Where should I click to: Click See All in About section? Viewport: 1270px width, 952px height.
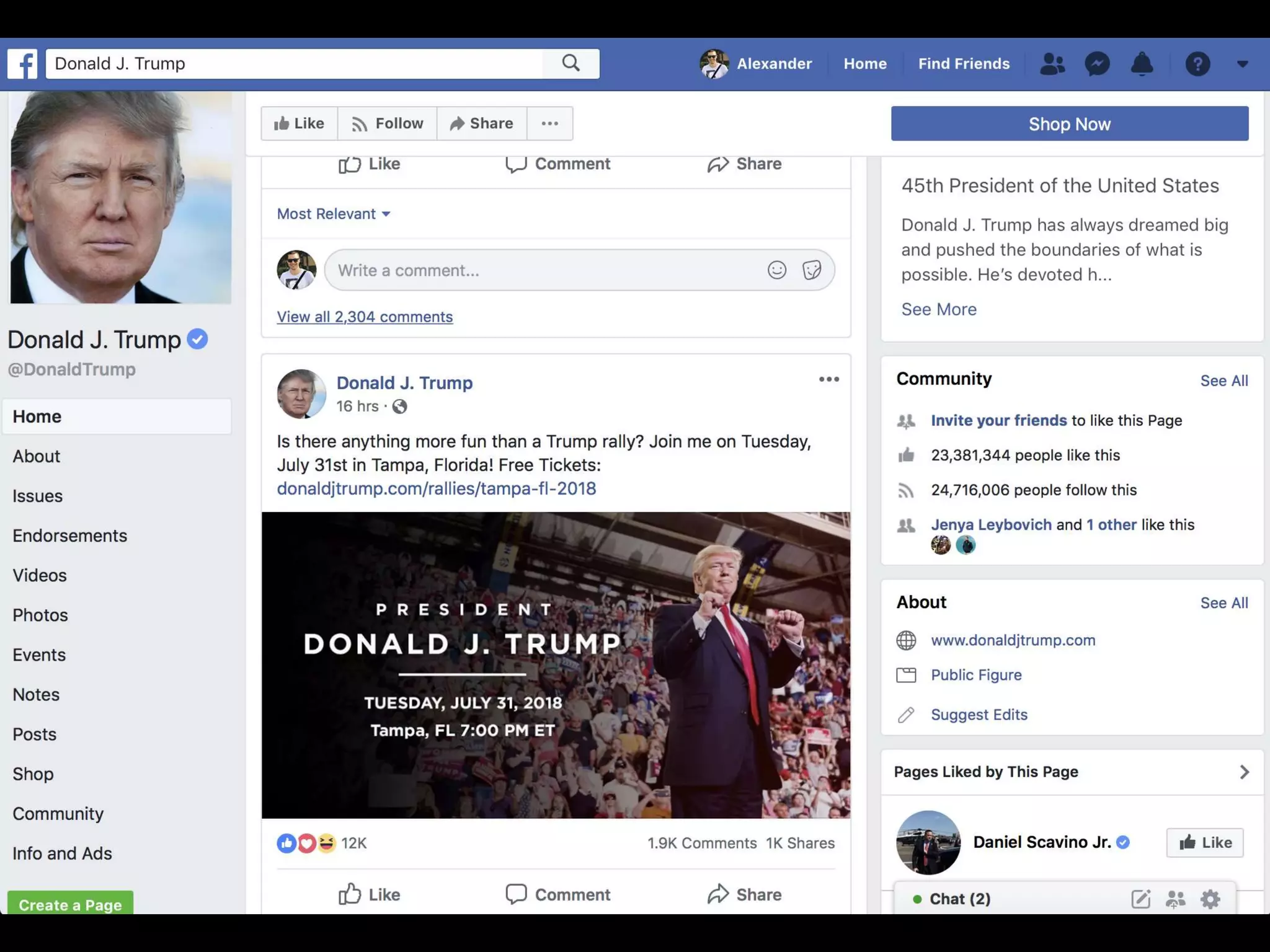(x=1224, y=603)
